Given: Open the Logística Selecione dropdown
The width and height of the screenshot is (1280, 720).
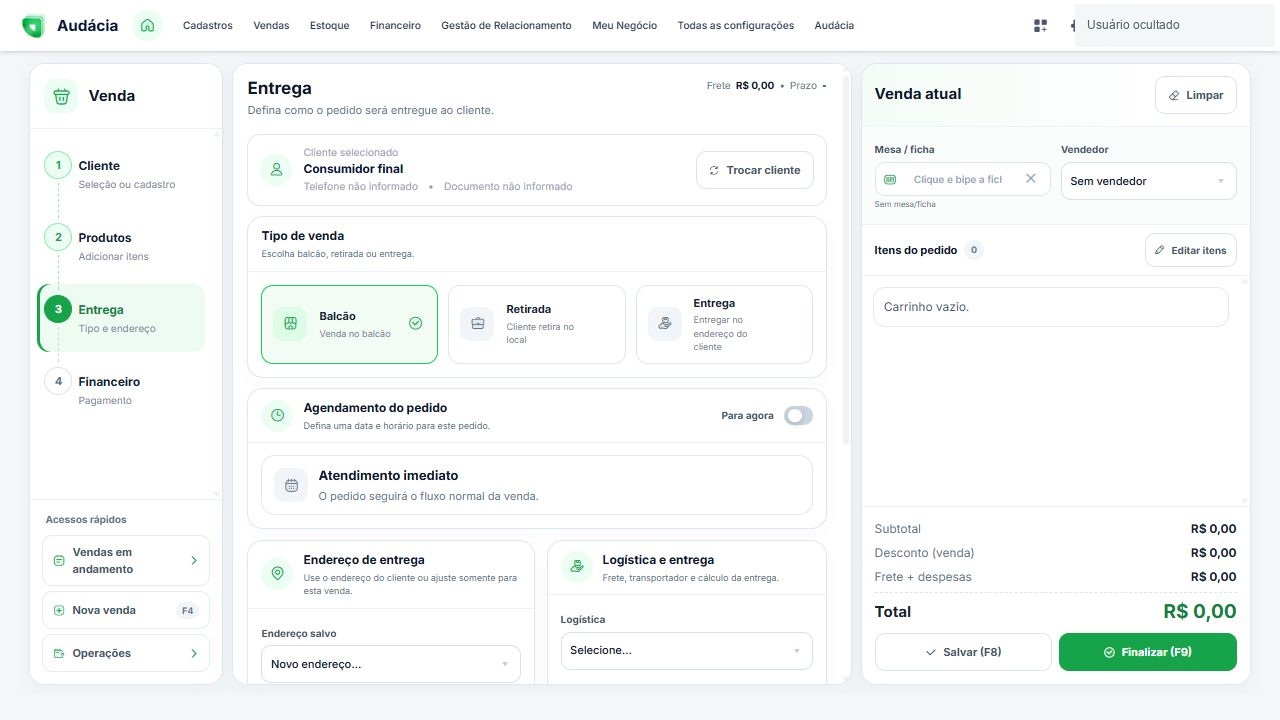Looking at the screenshot, I should pyautogui.click(x=686, y=650).
